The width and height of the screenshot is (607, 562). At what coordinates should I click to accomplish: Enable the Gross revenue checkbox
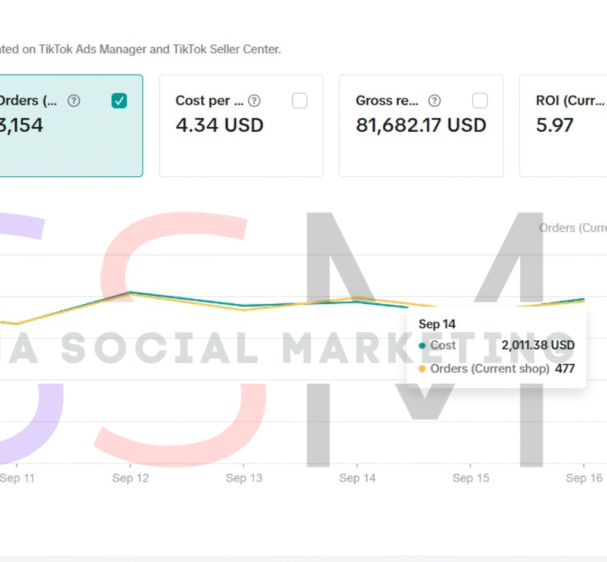(480, 101)
